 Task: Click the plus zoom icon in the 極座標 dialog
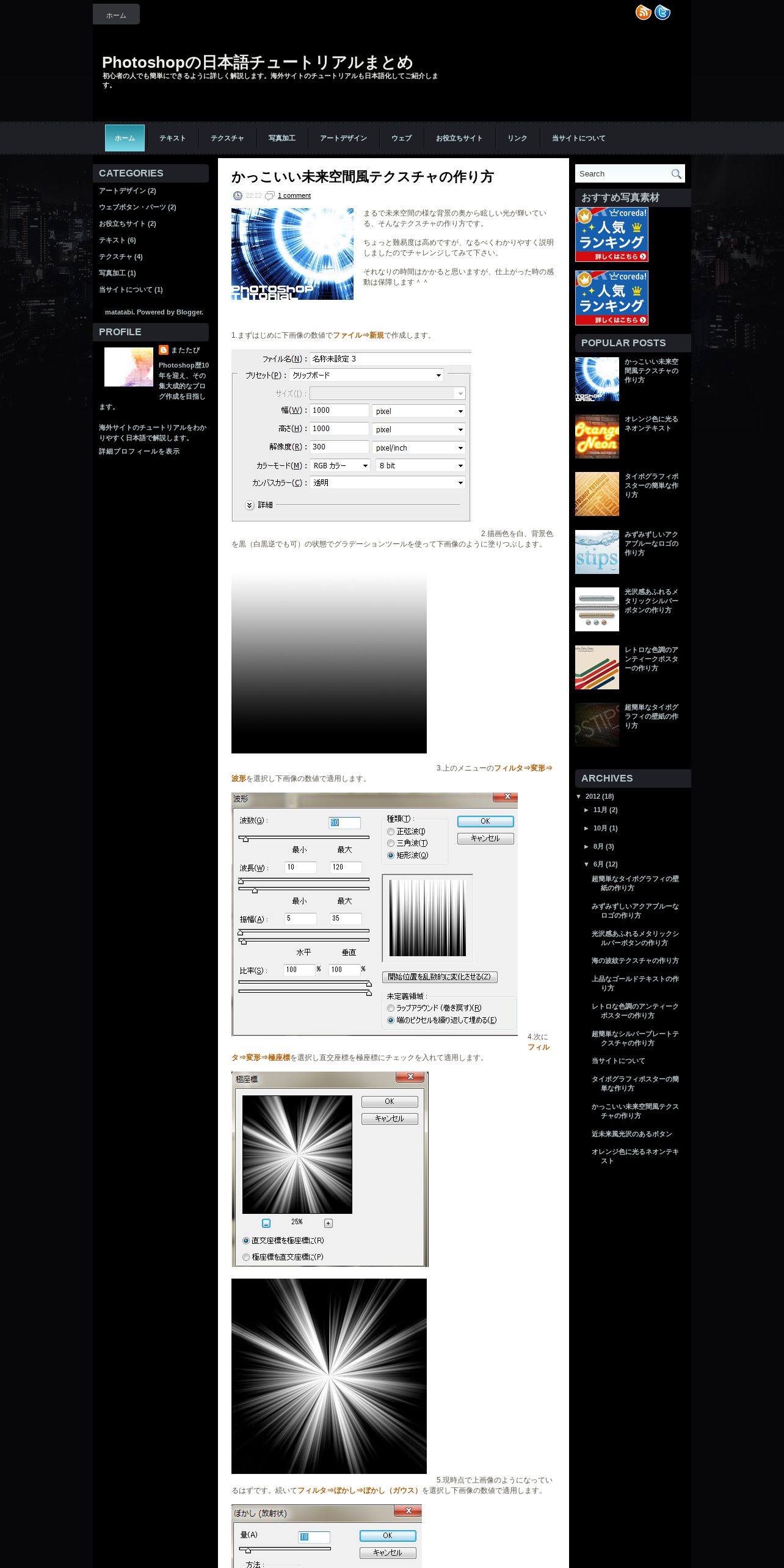[328, 1223]
